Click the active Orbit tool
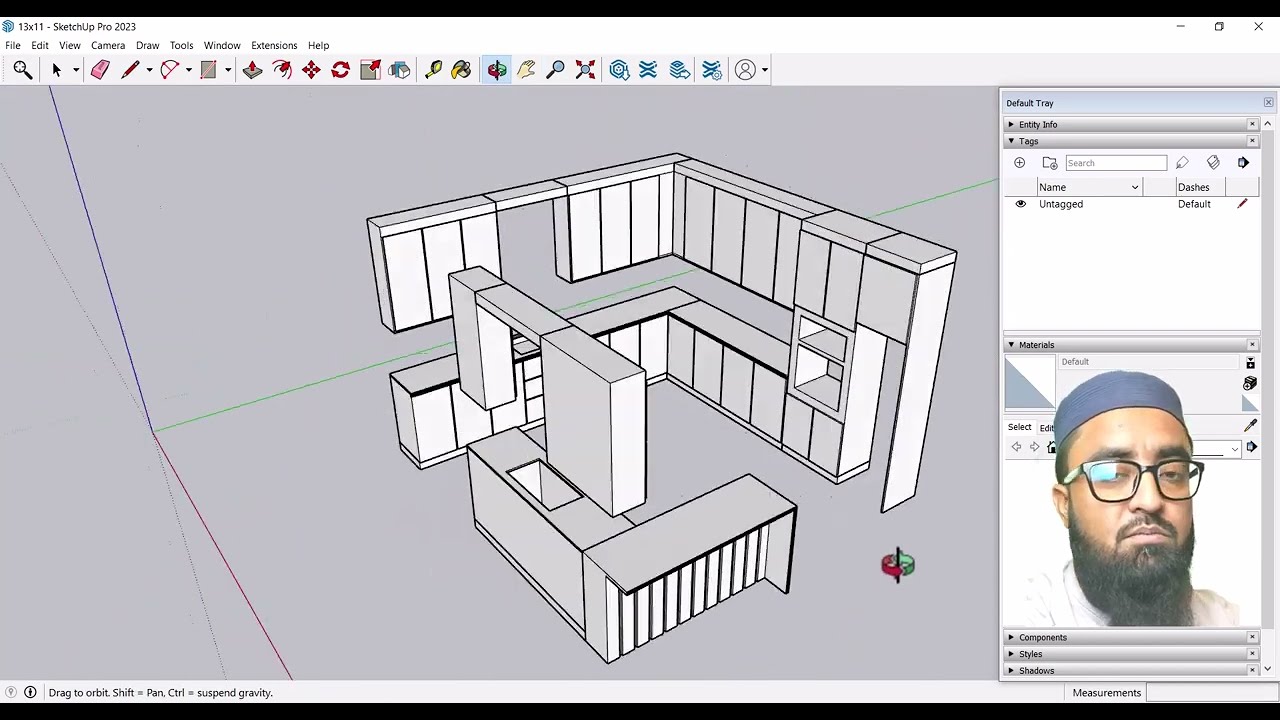This screenshot has height=720, width=1280. click(x=497, y=69)
